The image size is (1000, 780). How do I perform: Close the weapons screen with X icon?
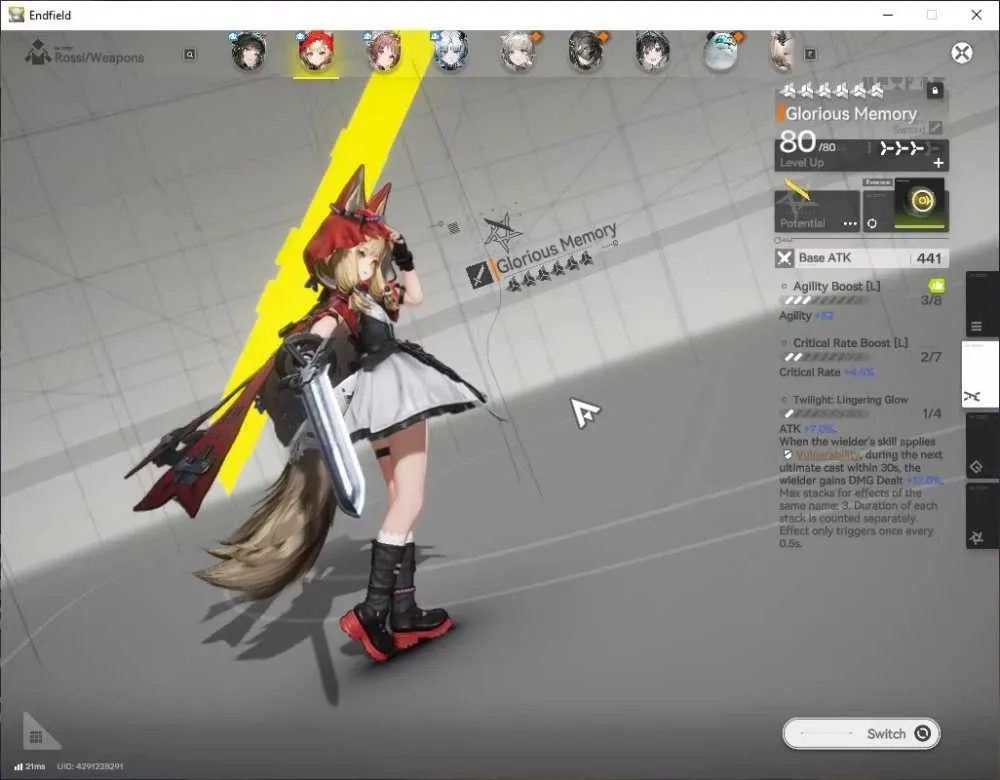961,52
